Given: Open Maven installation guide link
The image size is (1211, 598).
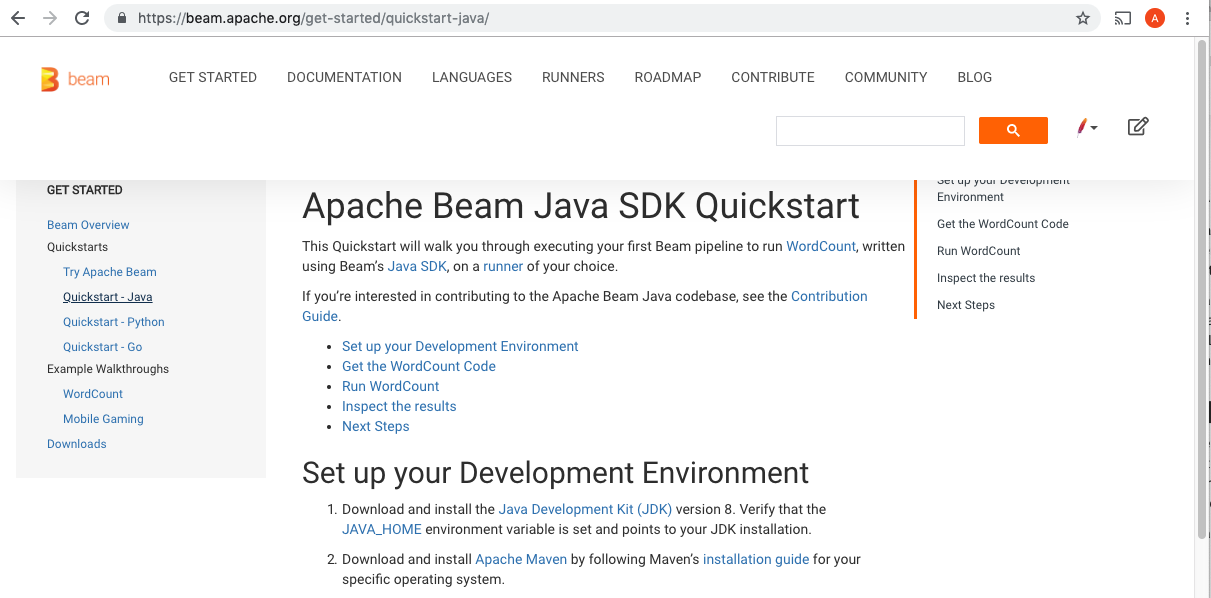Looking at the screenshot, I should 756,559.
